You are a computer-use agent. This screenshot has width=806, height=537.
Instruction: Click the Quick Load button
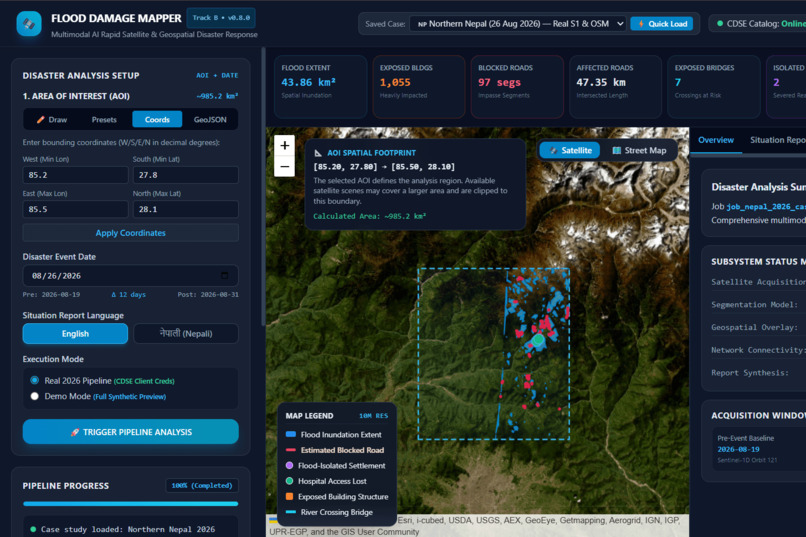[x=662, y=24]
